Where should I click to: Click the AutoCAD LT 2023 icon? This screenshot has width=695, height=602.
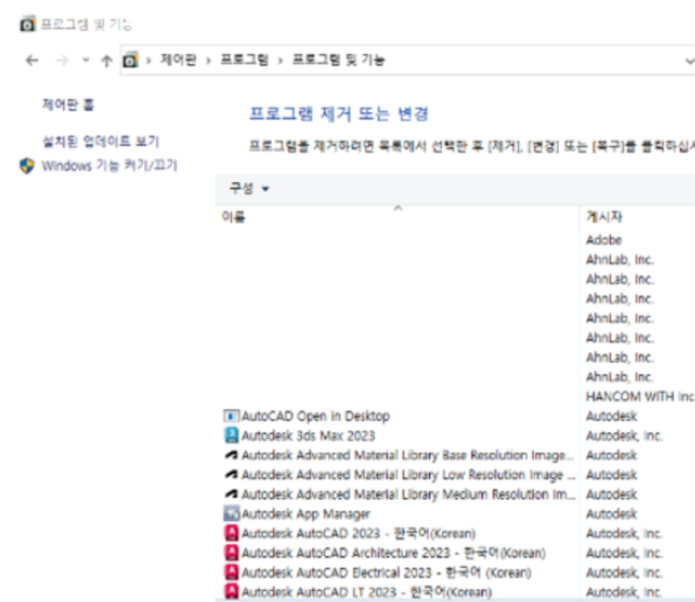click(231, 592)
